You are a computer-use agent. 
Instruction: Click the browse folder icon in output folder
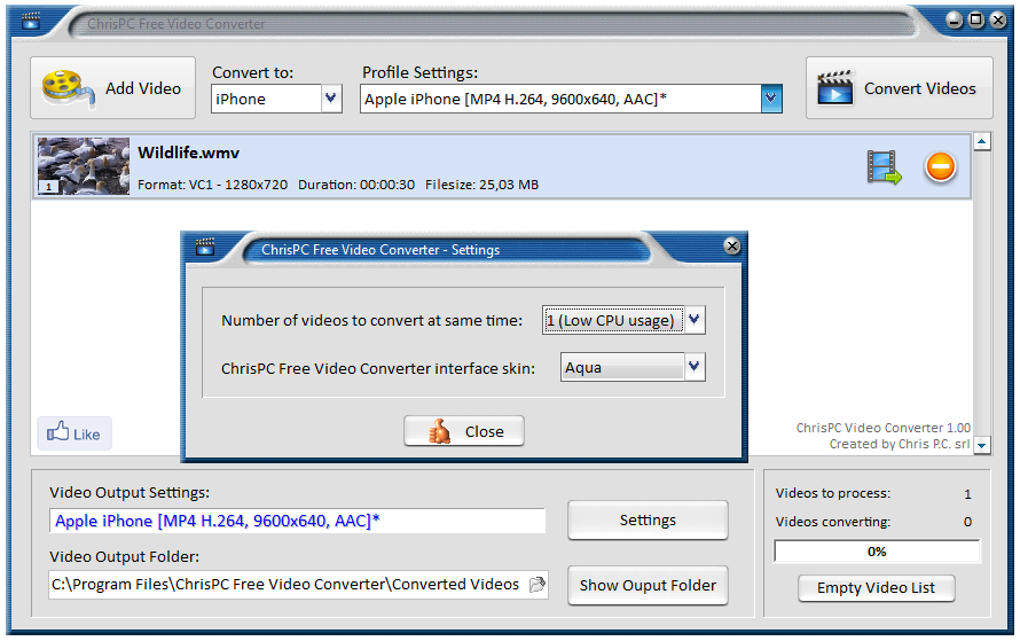(x=537, y=584)
